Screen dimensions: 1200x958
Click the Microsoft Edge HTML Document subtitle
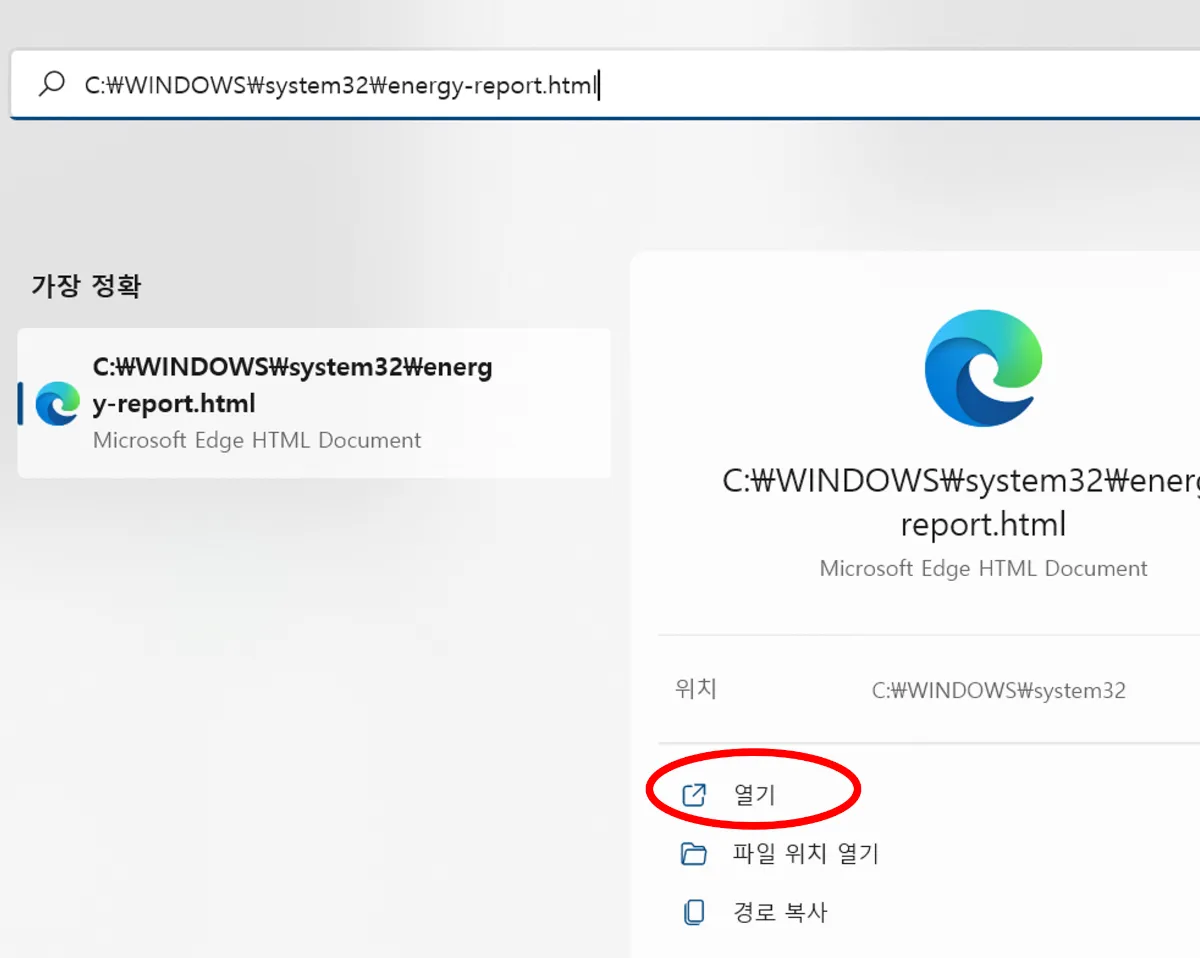pyautogui.click(x=256, y=440)
